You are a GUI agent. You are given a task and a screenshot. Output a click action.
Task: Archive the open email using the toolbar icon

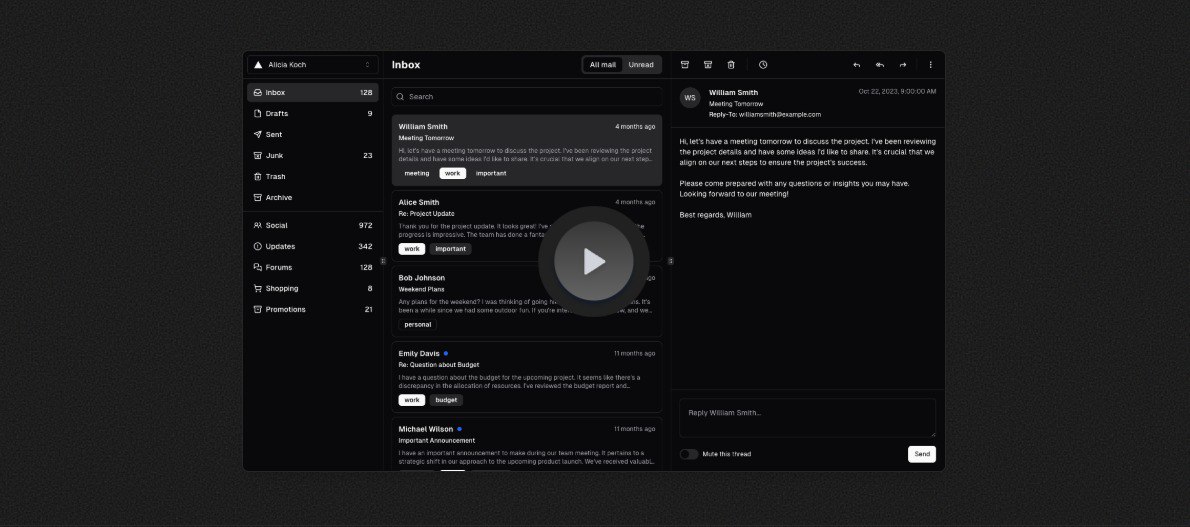(685, 65)
